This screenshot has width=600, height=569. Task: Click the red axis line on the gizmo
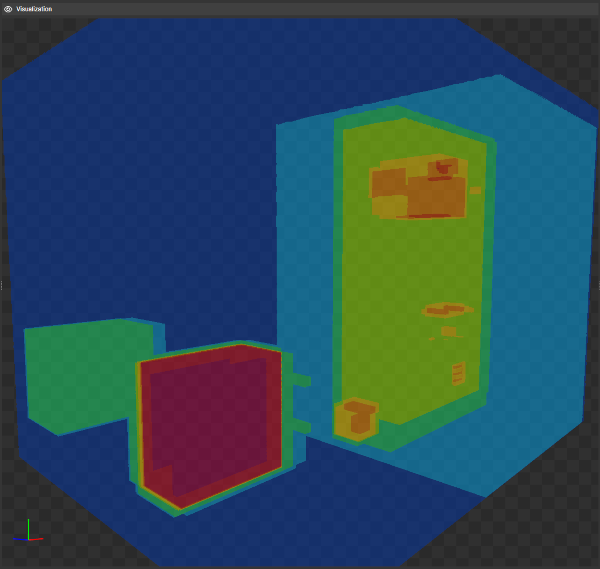[x=38, y=539]
